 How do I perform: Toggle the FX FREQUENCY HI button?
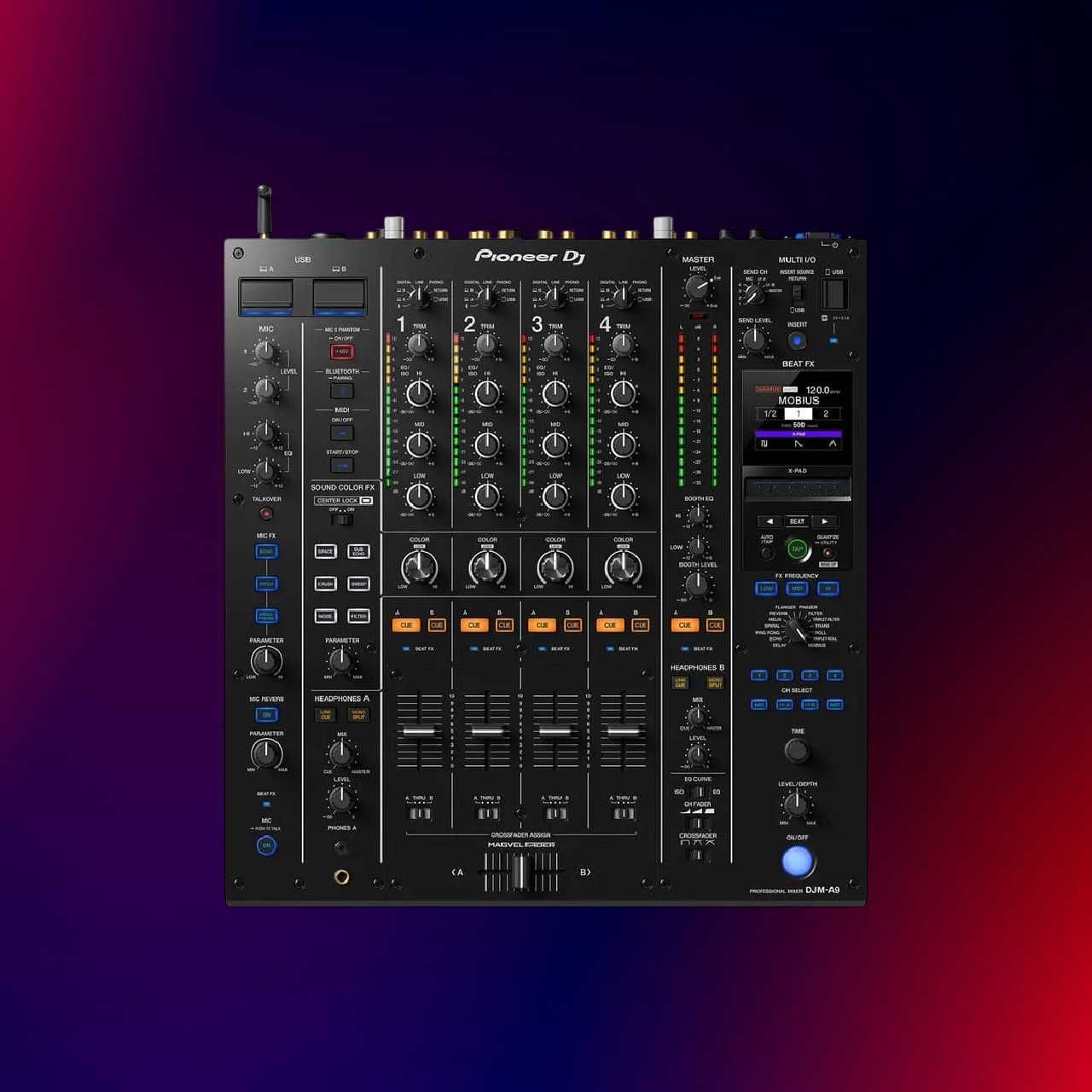(828, 589)
